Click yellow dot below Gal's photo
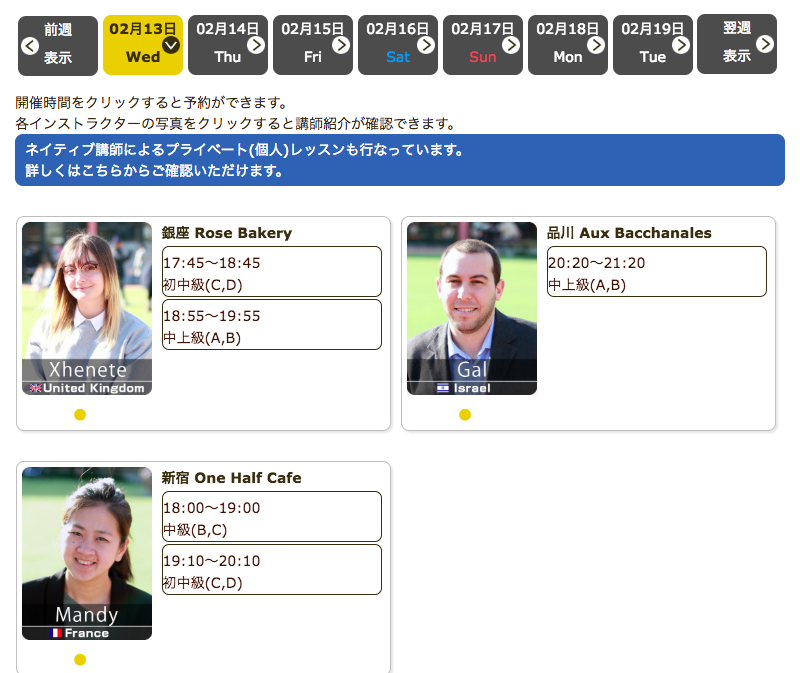The image size is (800, 673). (x=465, y=415)
